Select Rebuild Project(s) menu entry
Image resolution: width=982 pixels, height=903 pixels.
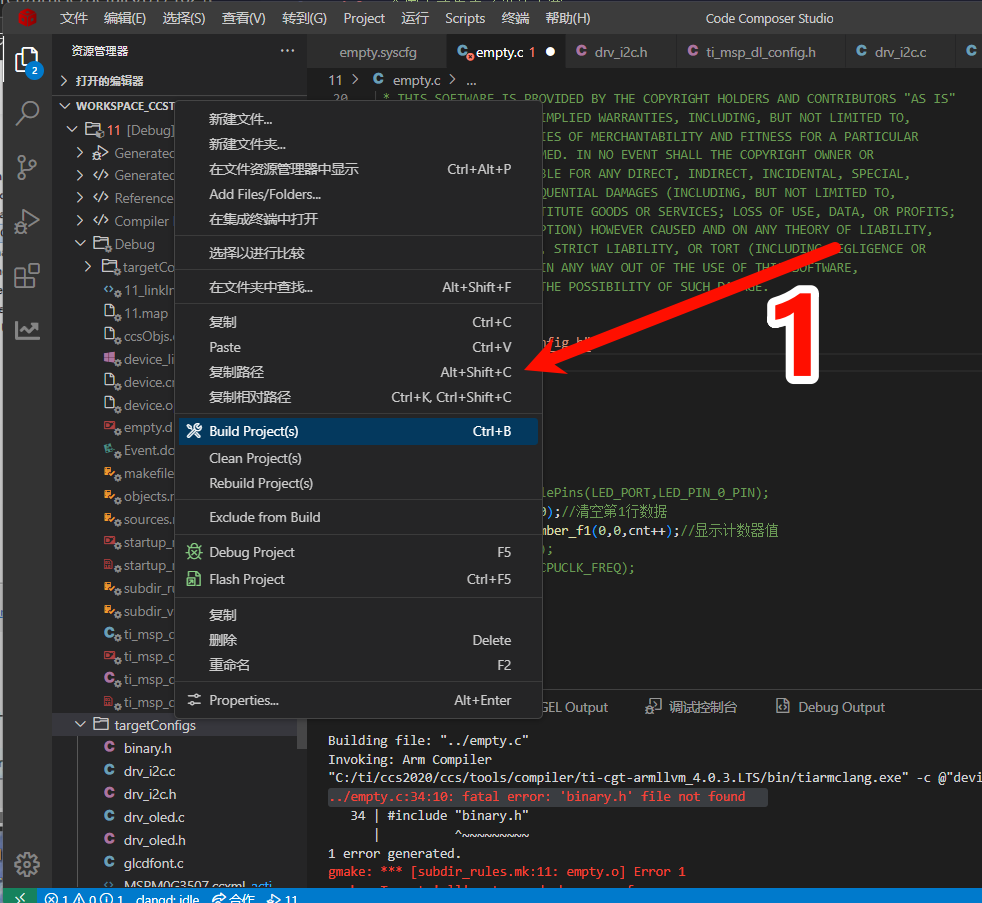coord(358,483)
